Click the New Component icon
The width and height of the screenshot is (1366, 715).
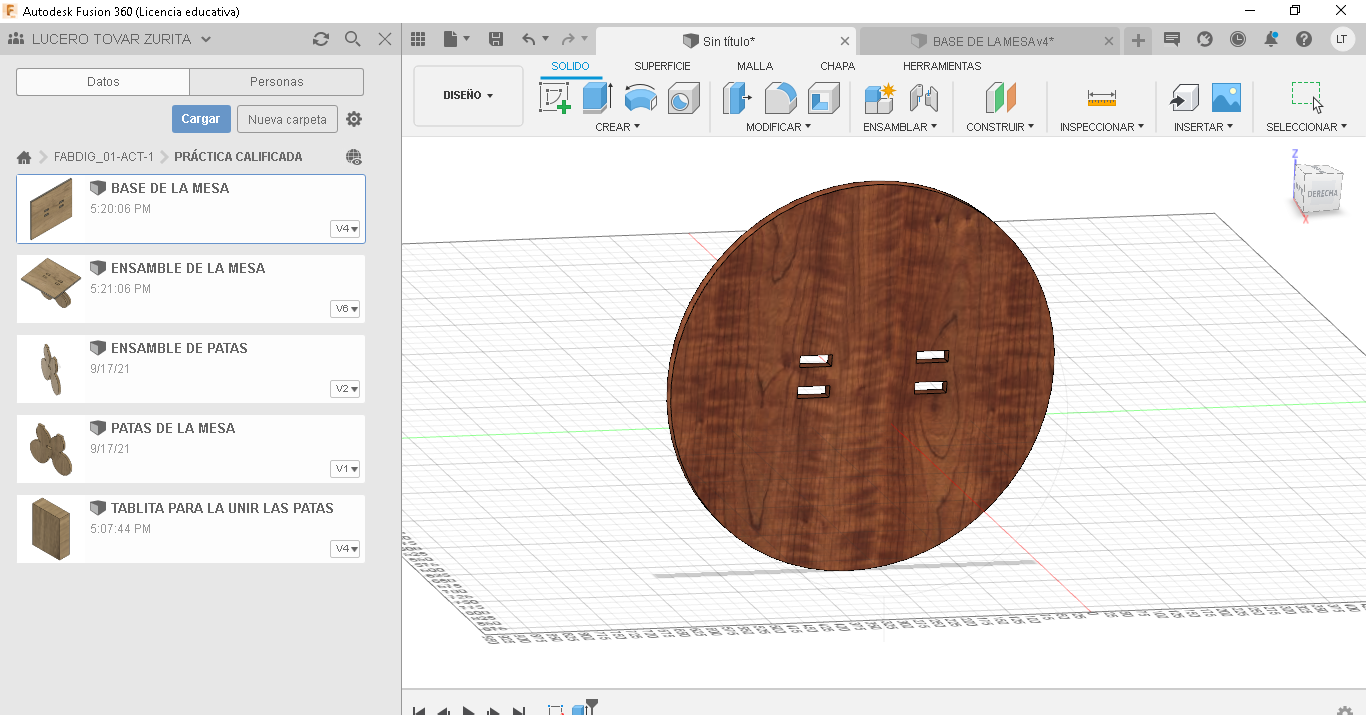pyautogui.click(x=880, y=98)
